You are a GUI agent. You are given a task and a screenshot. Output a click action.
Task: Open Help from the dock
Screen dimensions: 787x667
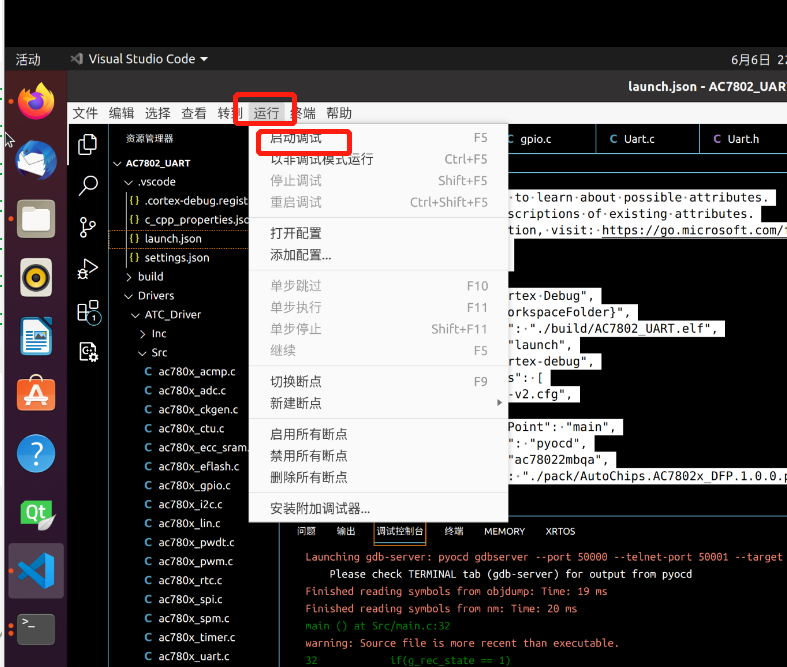pyautogui.click(x=36, y=453)
